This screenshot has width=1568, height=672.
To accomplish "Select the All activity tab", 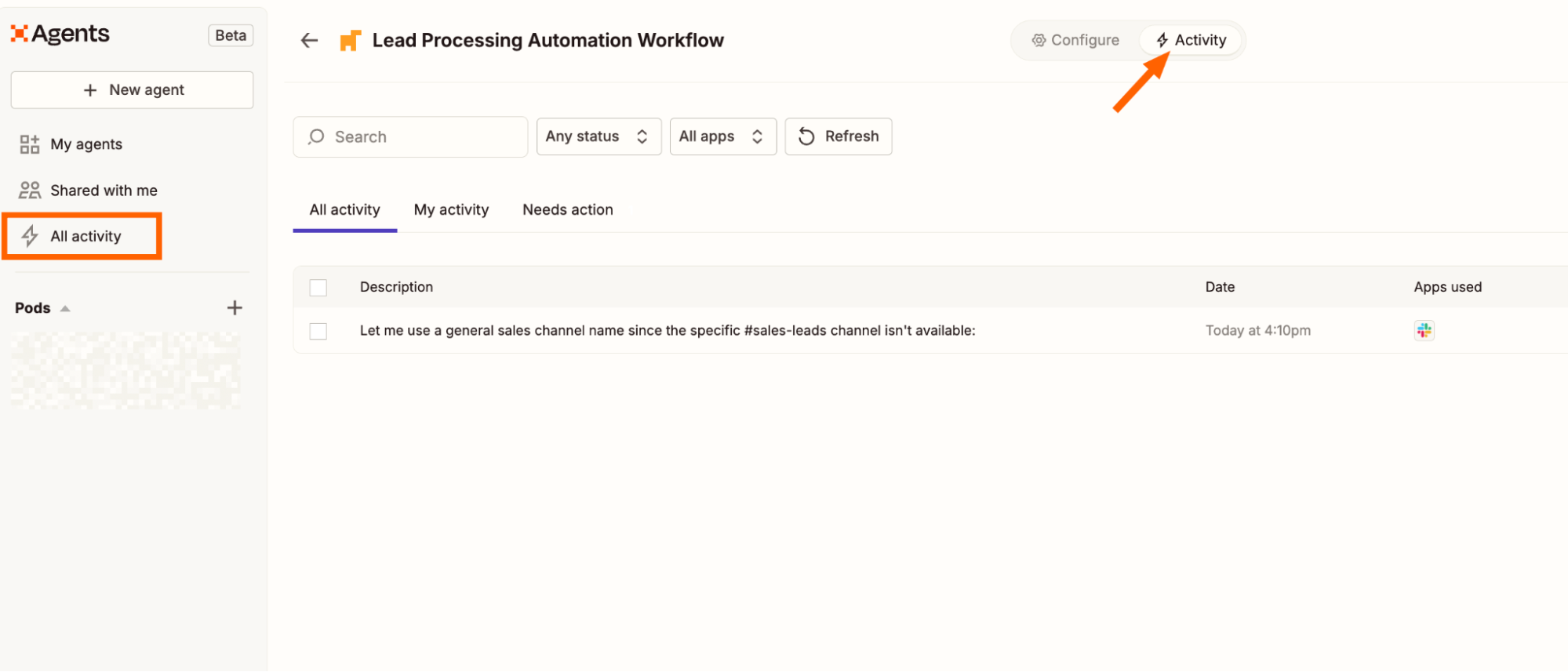I will [344, 210].
